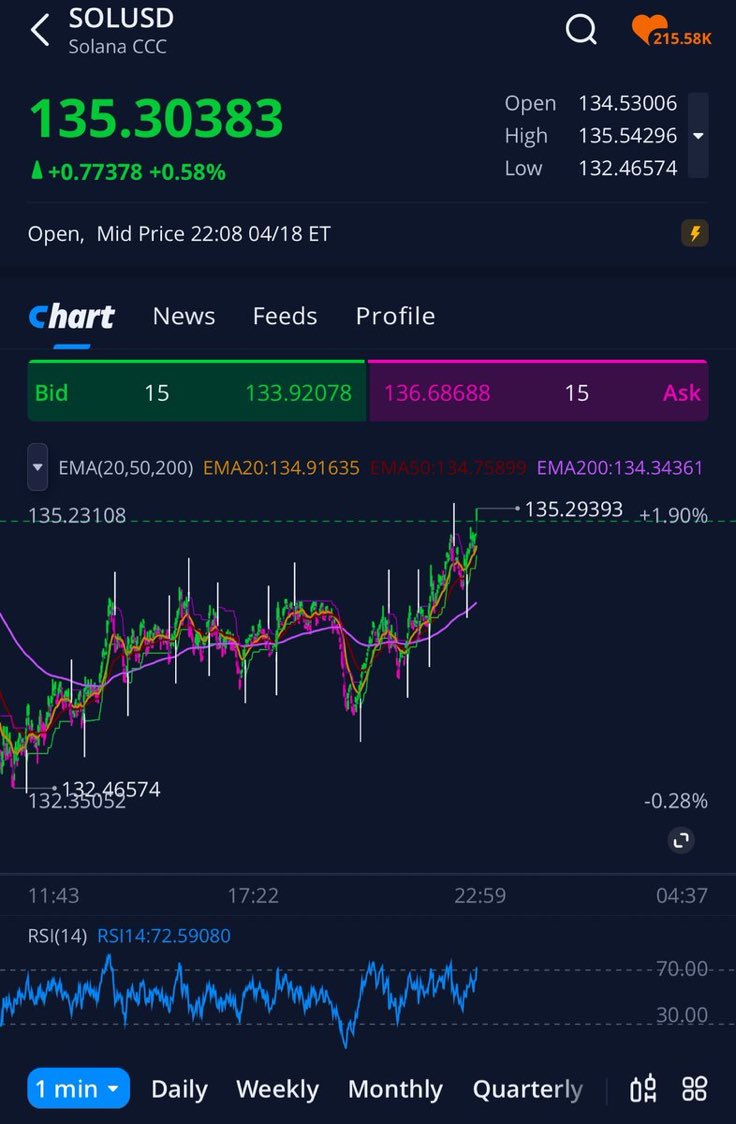Tap the 22:59 time axis label
Viewport: 736px width, 1124px height.
pyautogui.click(x=480, y=895)
